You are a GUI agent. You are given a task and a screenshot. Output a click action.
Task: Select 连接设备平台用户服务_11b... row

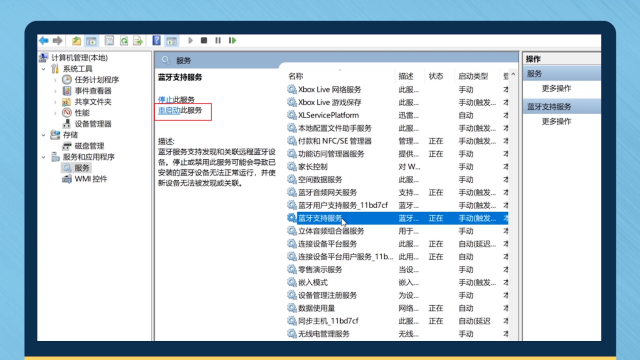[x=397, y=256]
